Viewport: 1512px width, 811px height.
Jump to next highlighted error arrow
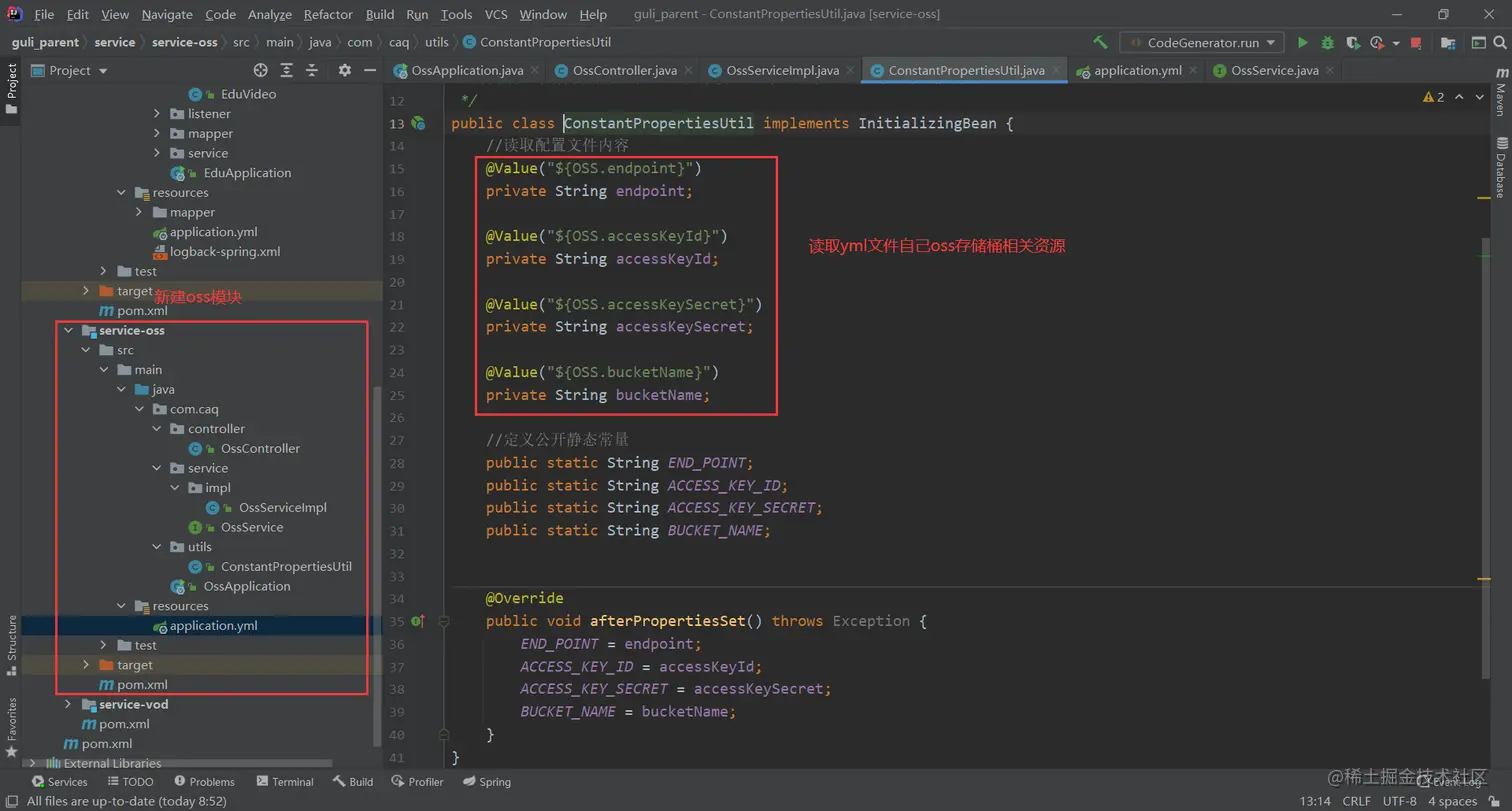(1479, 97)
